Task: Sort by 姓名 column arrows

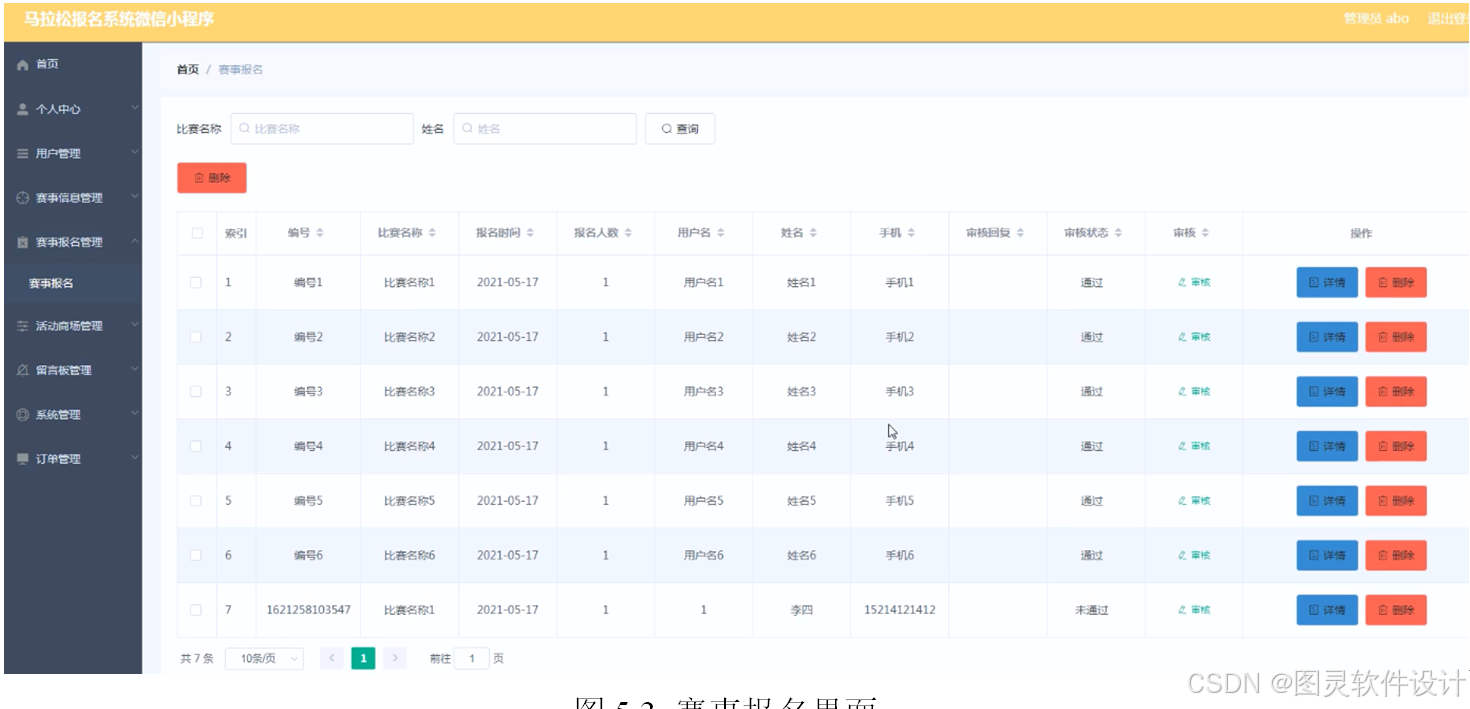Action: (813, 233)
